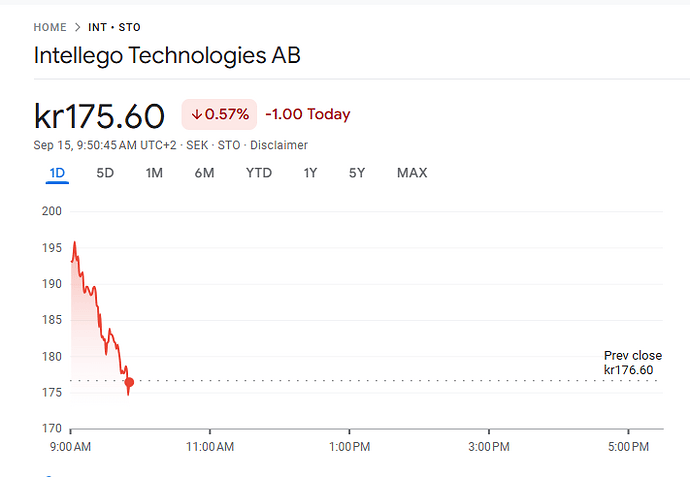The width and height of the screenshot is (690, 477).
Task: Click the breadcrumb chevron arrow icon
Action: (x=77, y=27)
